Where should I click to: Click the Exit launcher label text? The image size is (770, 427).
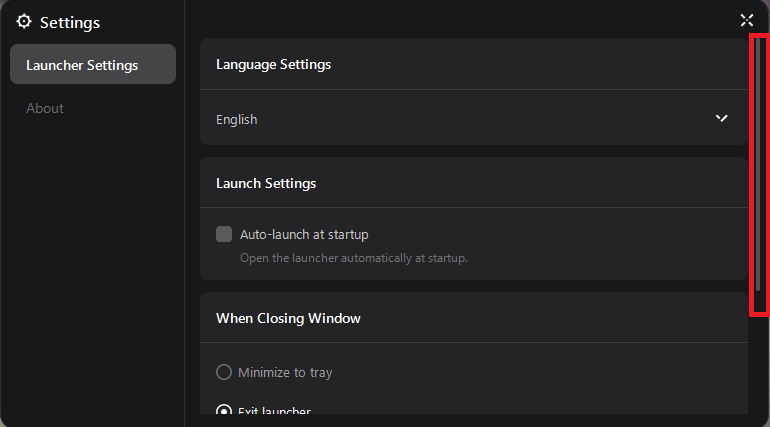pyautogui.click(x=274, y=410)
